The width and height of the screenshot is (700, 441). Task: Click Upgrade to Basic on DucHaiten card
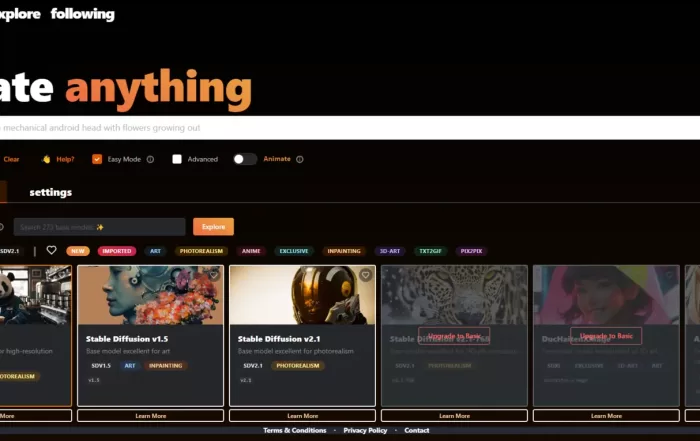(606, 336)
